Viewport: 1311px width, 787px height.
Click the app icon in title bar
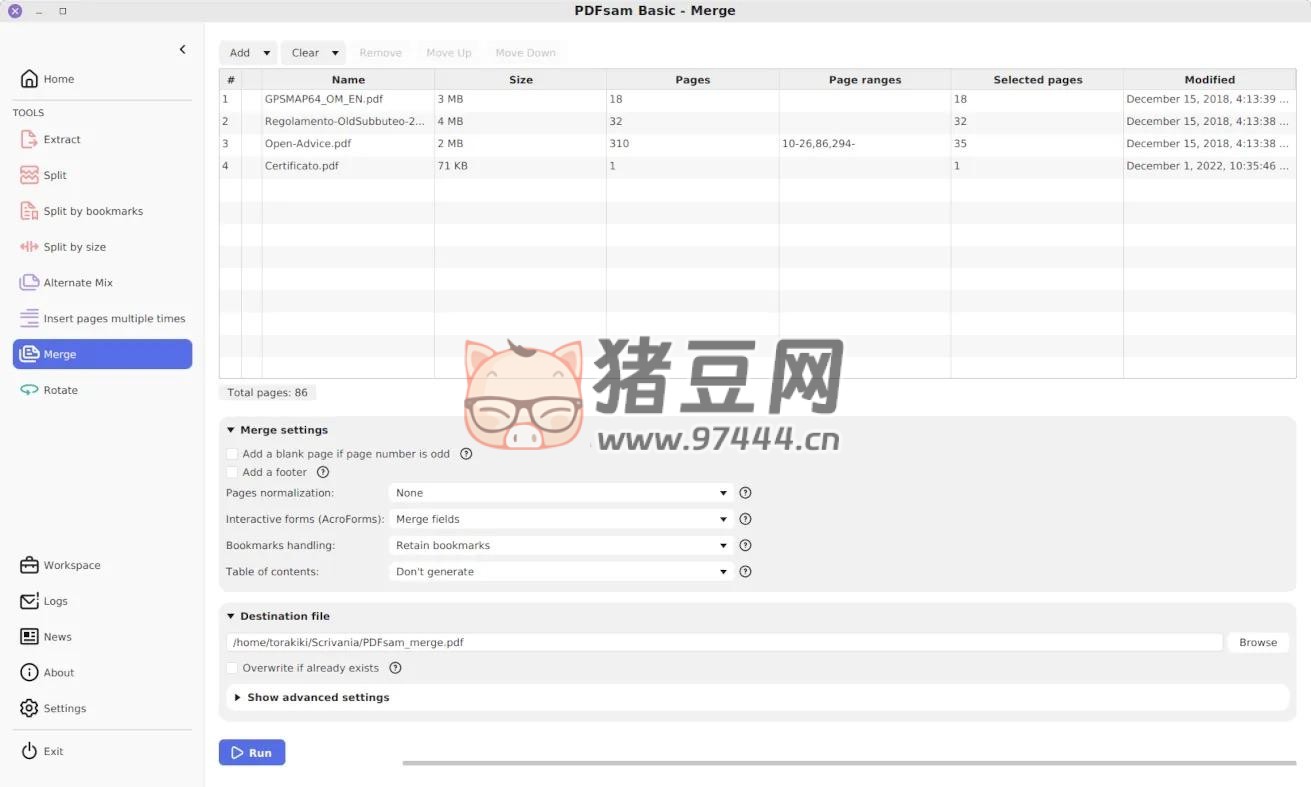click(15, 11)
